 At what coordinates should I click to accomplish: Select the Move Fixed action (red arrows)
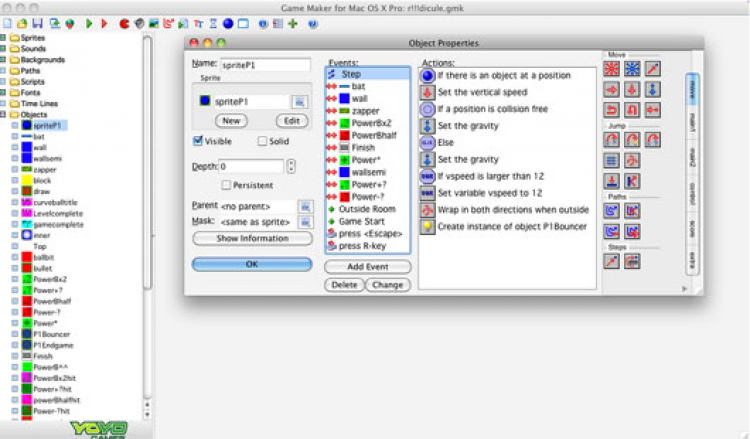[x=611, y=69]
